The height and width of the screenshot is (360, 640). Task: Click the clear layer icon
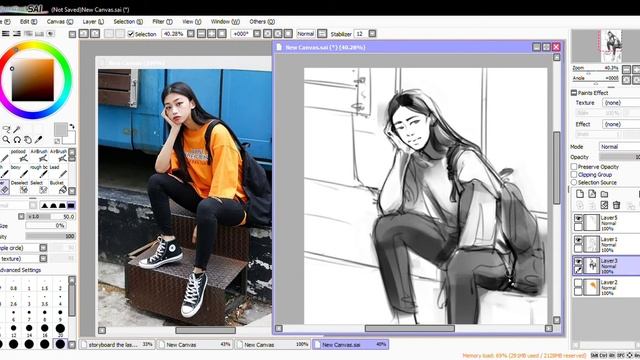(x=604, y=205)
